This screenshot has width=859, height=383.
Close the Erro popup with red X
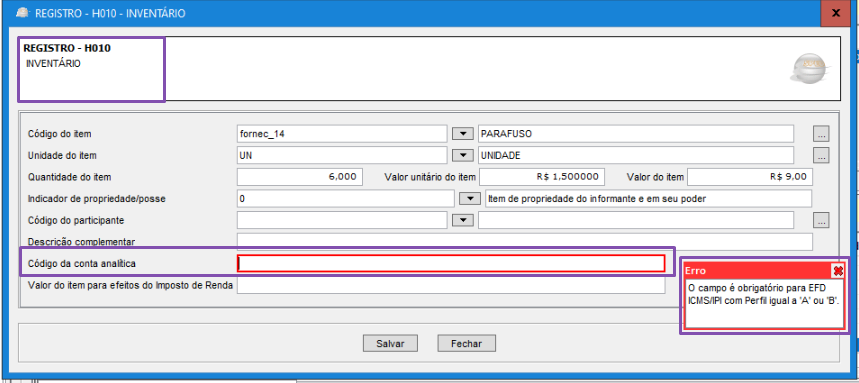pyautogui.click(x=837, y=271)
